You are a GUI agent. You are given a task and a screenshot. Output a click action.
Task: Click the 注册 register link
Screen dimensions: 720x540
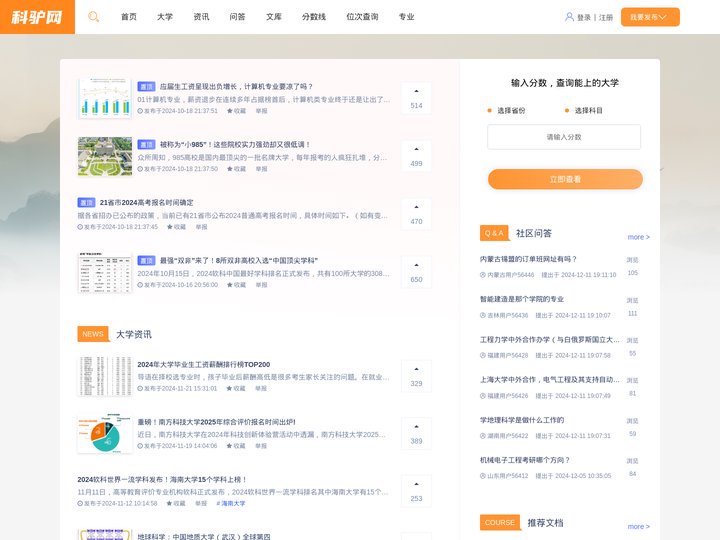[x=606, y=17]
